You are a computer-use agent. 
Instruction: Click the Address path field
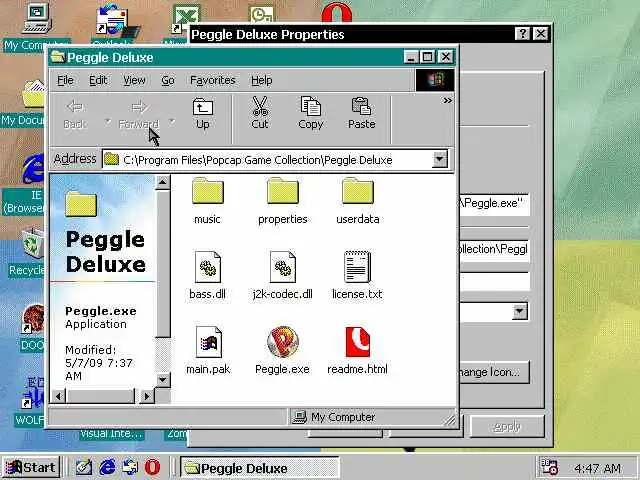pos(267,160)
